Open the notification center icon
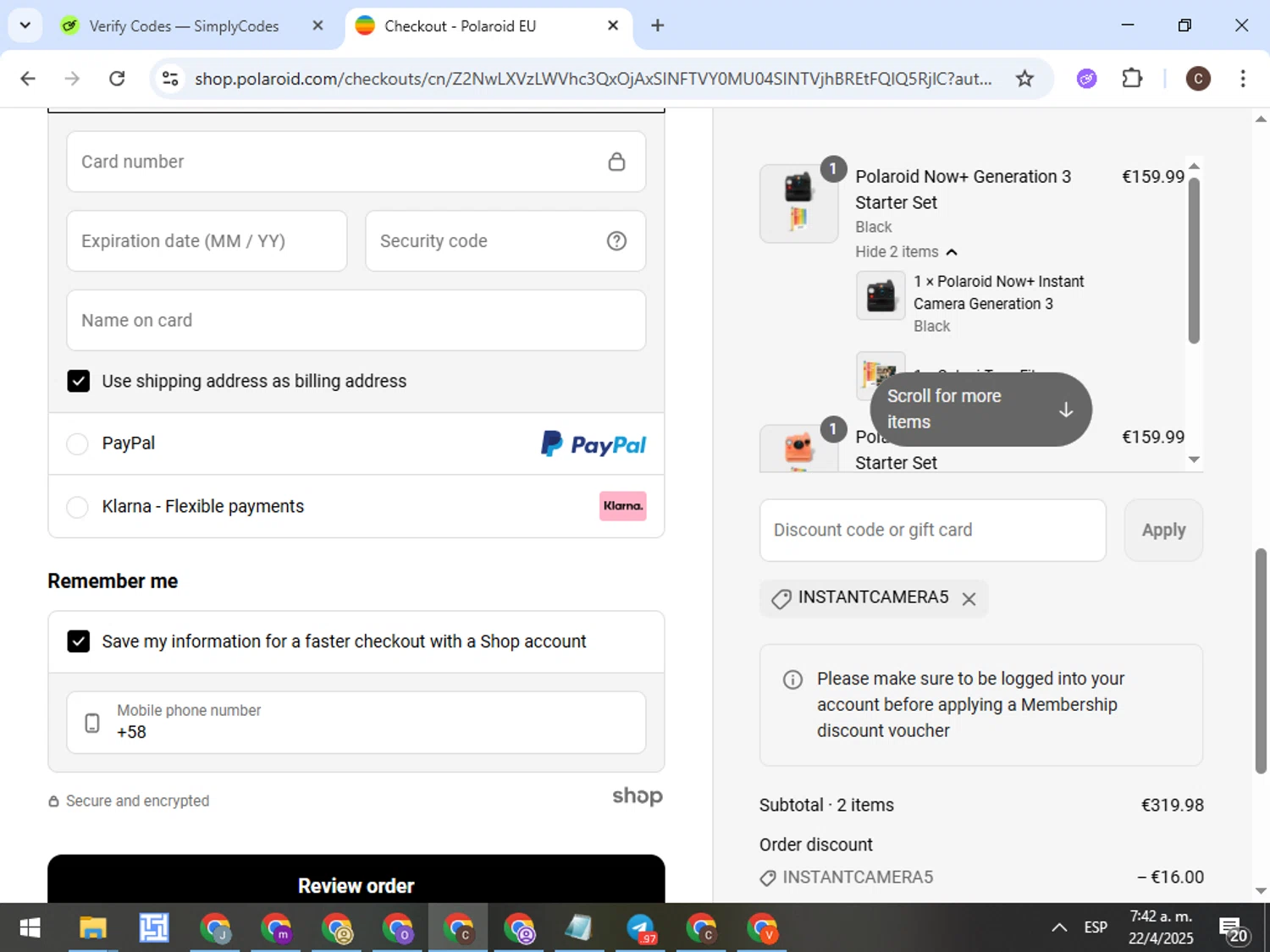The image size is (1270, 952). tap(1233, 929)
